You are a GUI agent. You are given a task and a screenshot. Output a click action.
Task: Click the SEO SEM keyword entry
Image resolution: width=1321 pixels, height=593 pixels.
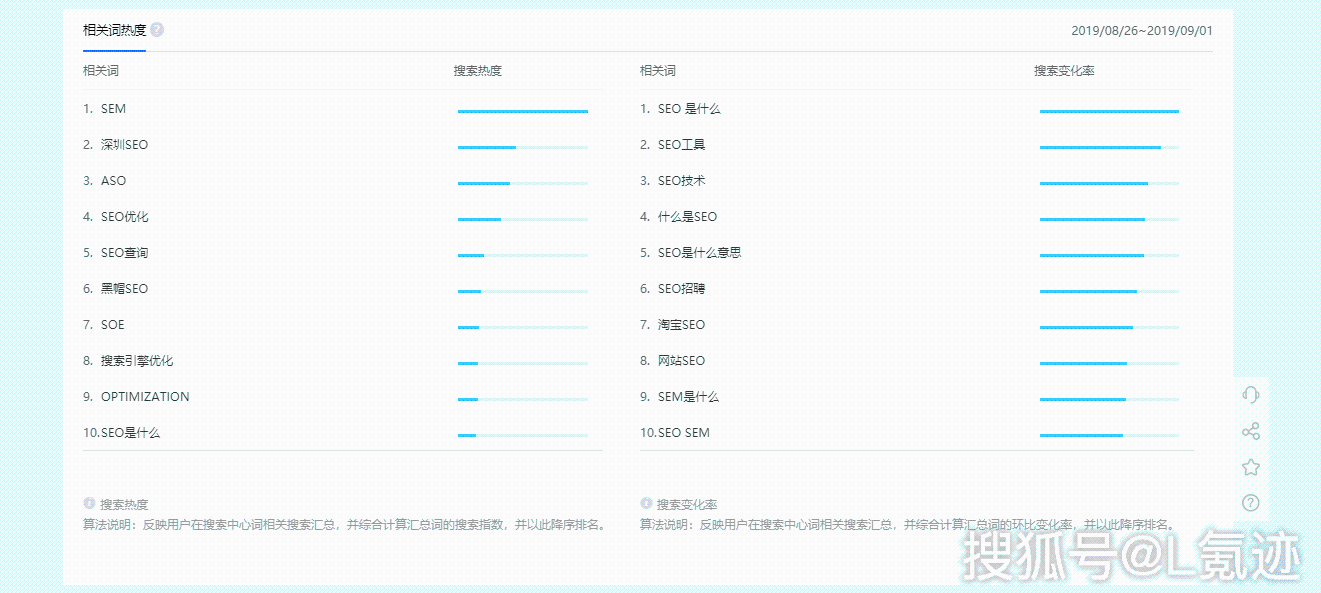pyautogui.click(x=684, y=433)
